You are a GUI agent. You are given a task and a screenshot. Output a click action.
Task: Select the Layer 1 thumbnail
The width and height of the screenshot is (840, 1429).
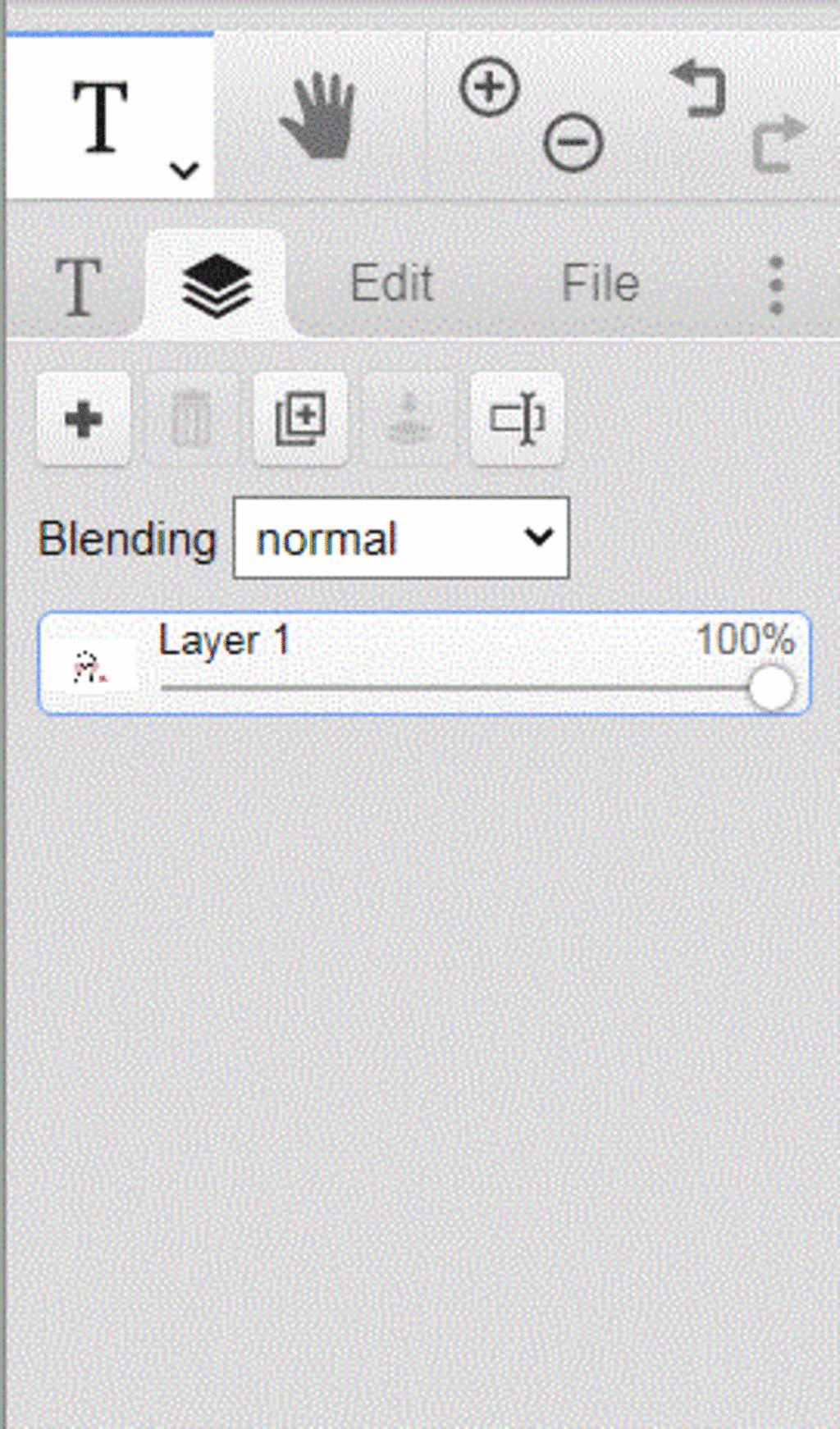click(90, 666)
